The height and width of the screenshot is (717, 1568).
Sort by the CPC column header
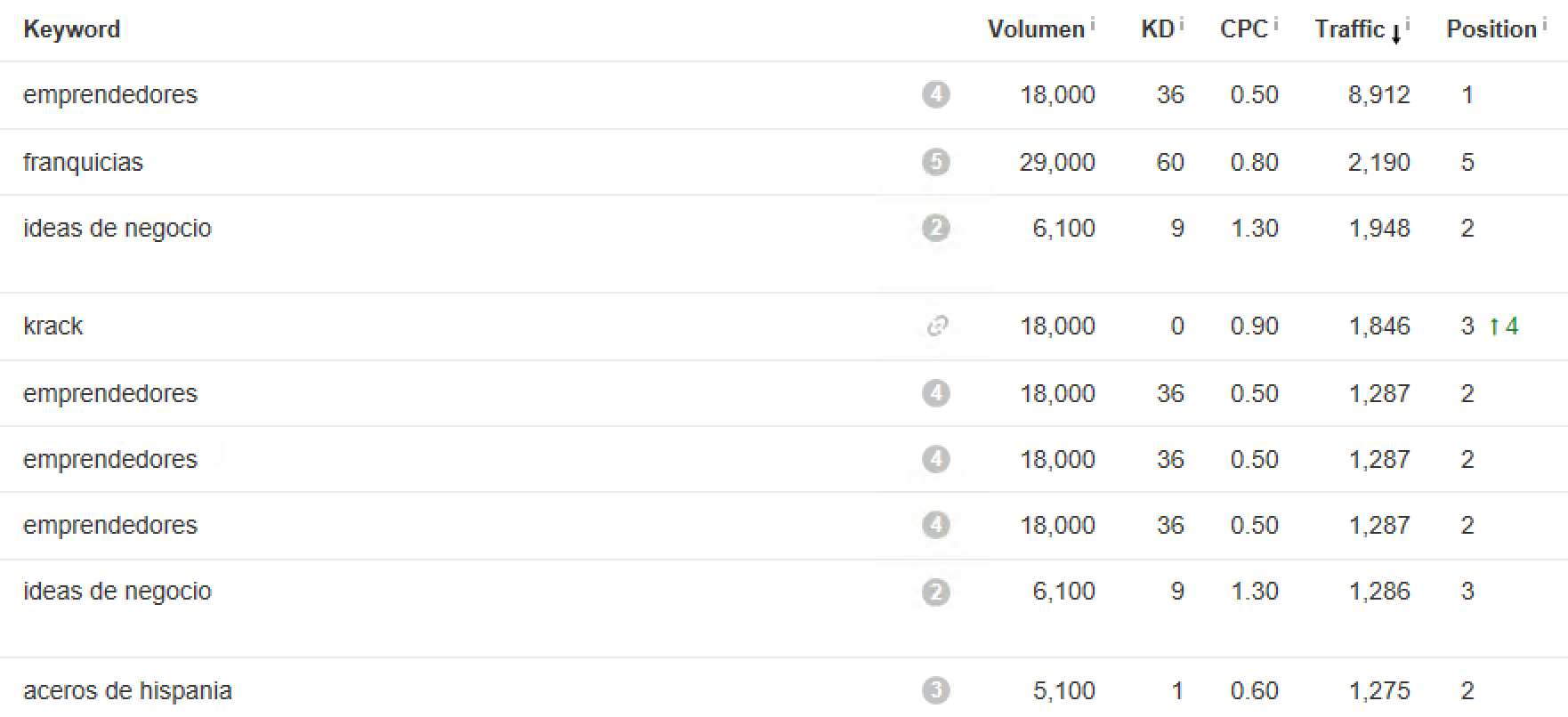click(x=1243, y=29)
